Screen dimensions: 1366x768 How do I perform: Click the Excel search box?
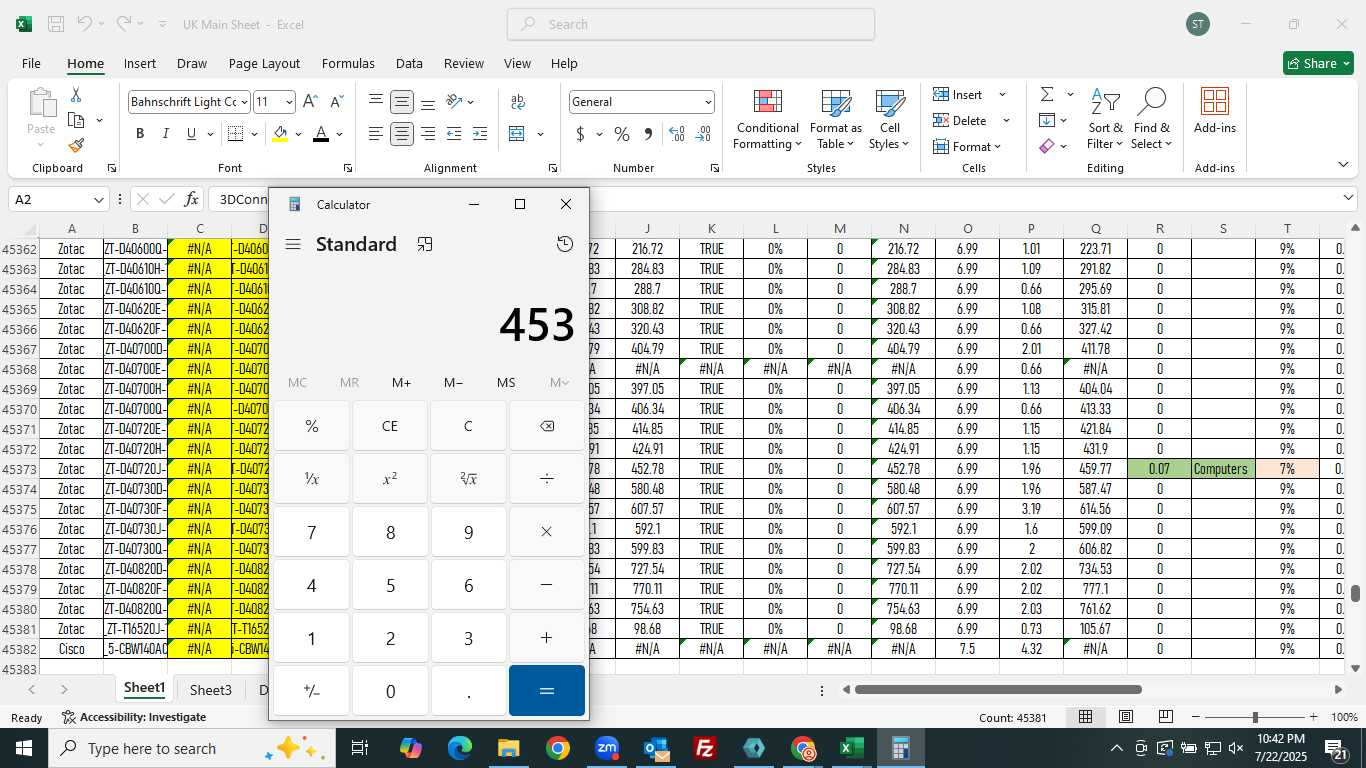click(691, 24)
